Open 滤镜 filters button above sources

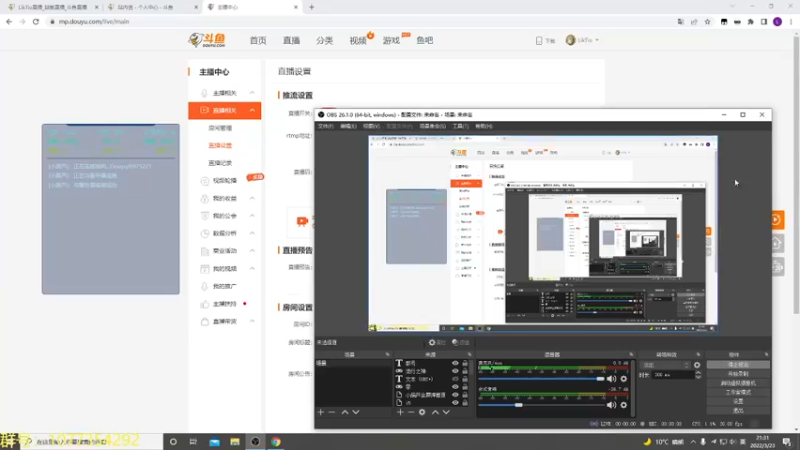click(x=461, y=342)
